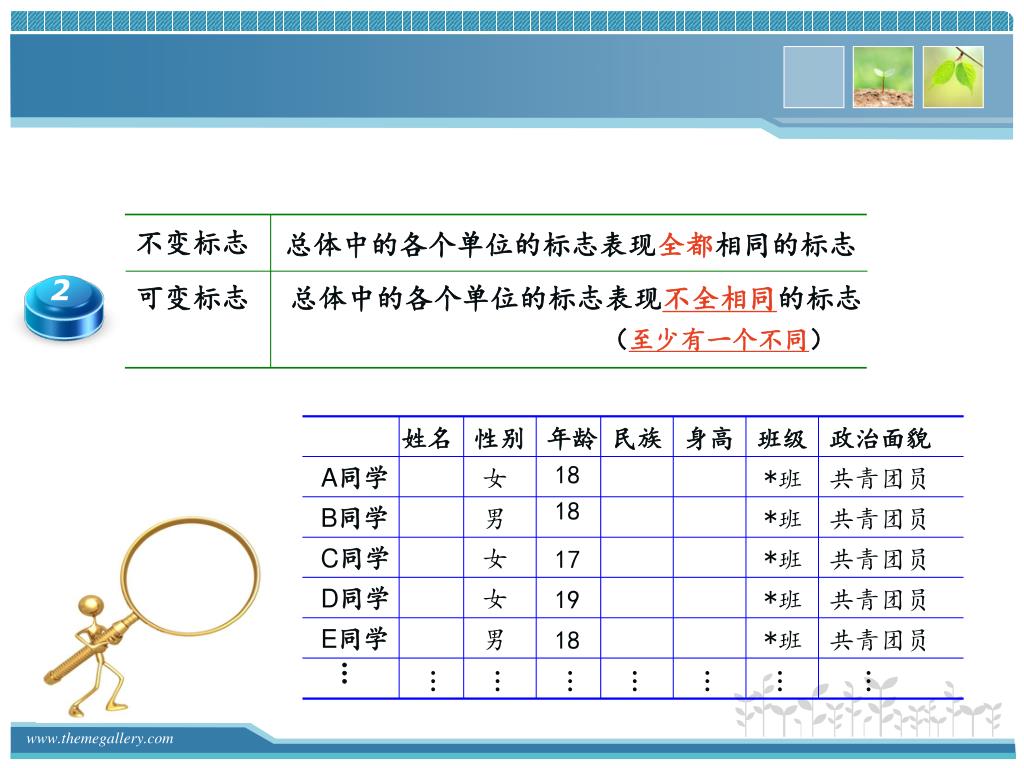Click age 18 in B同学 row
Viewport: 1024px width, 768px height.
point(568,511)
